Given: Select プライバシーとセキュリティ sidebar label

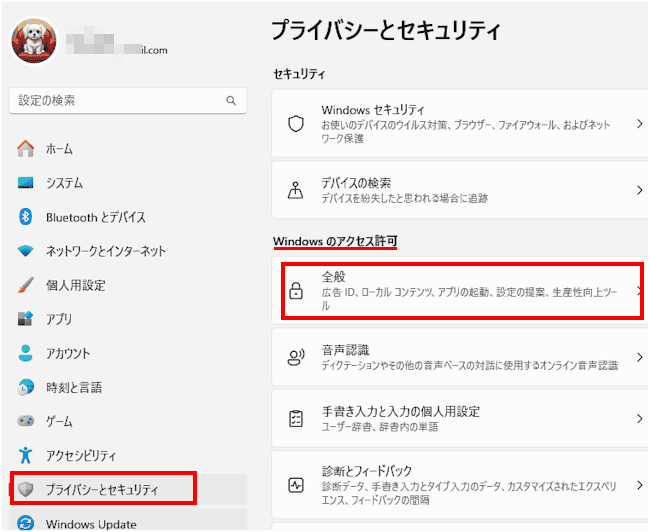Looking at the screenshot, I should tap(102, 490).
